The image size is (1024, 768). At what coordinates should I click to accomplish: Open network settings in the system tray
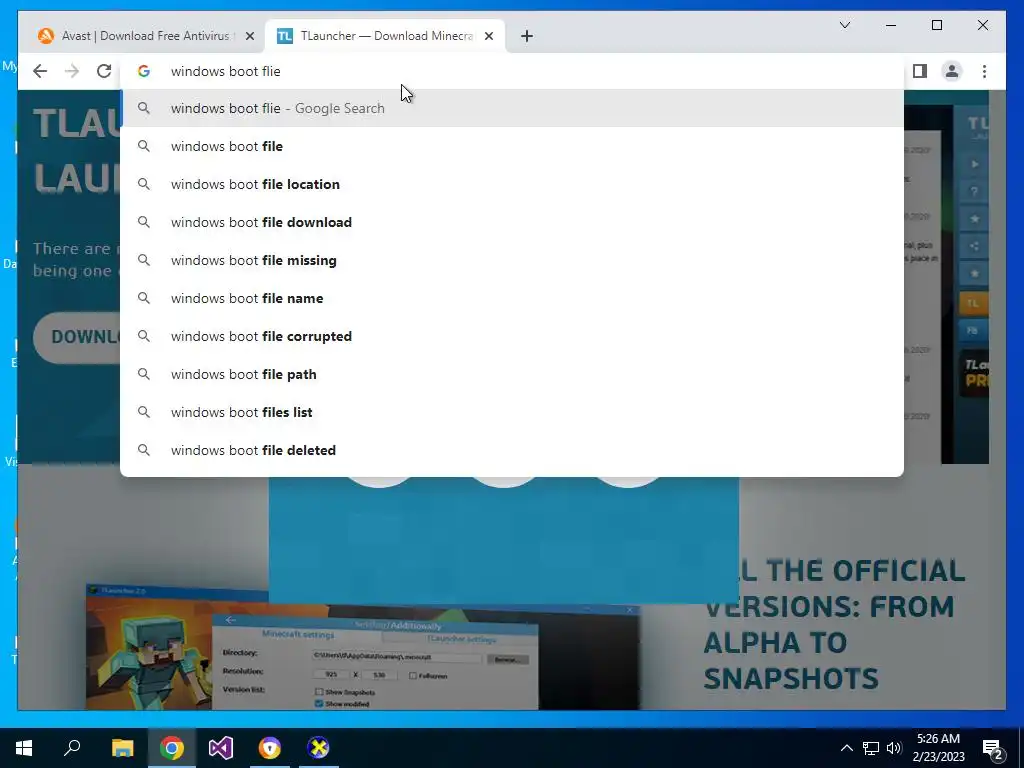(871, 748)
